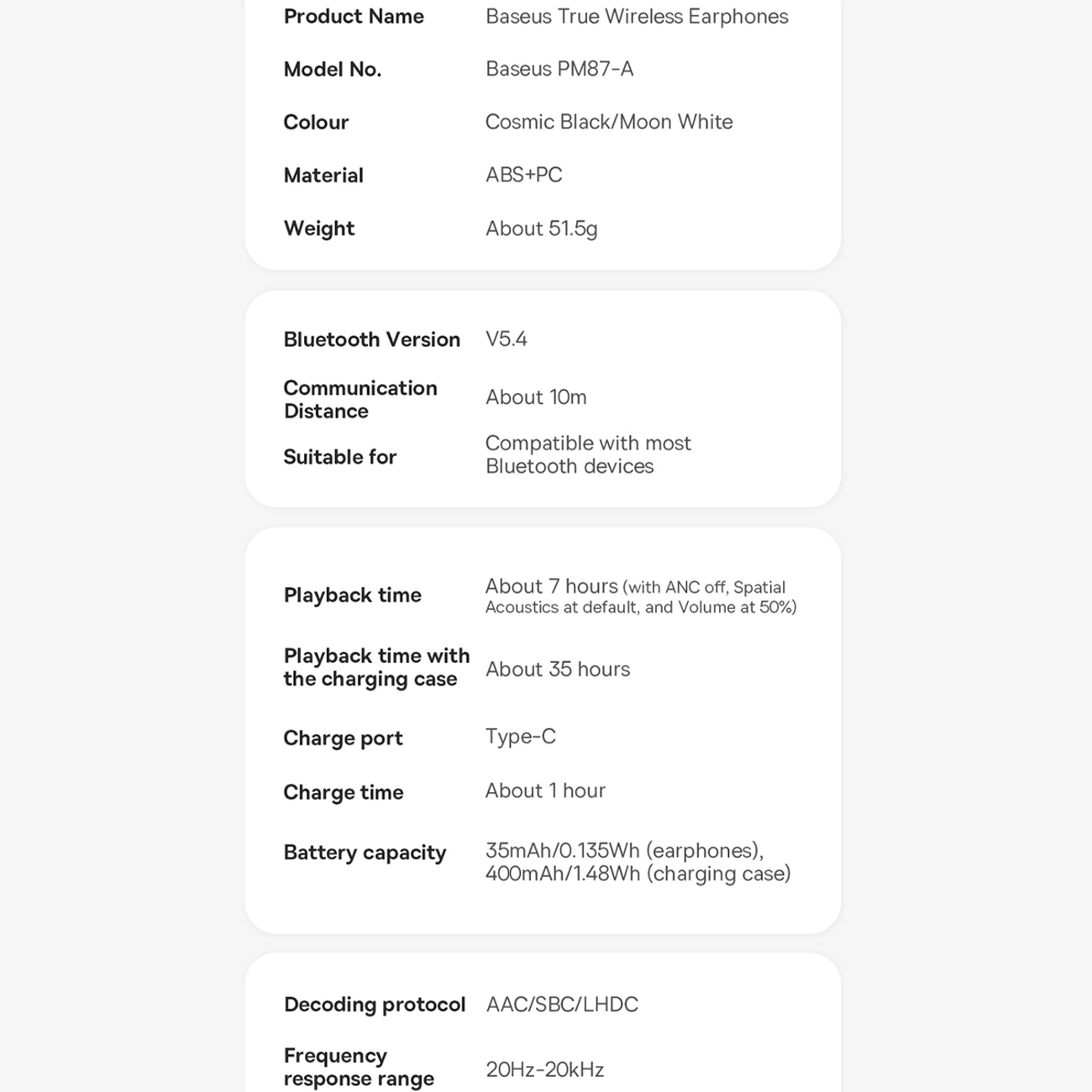The height and width of the screenshot is (1092, 1092).
Task: Click the Bluetooth Version label
Action: 372,339
